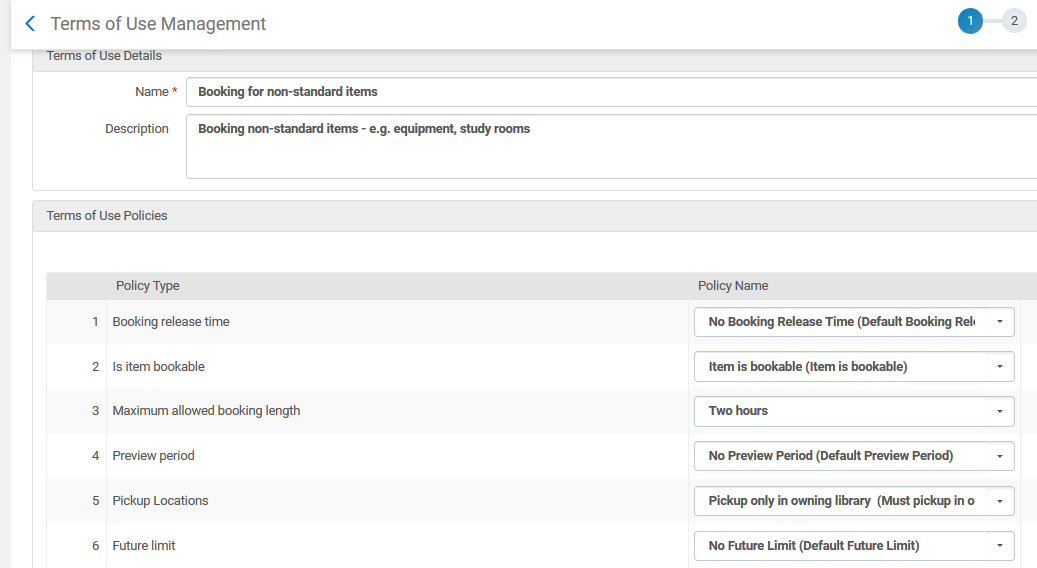Click the Policy Type column header
1037x568 pixels.
coord(148,286)
